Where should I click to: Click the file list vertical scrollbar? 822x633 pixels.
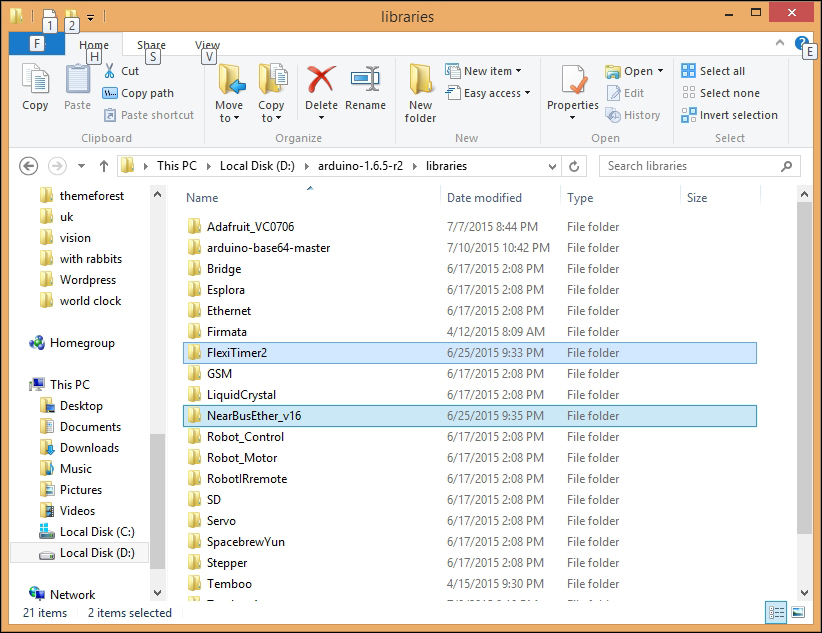click(x=804, y=368)
